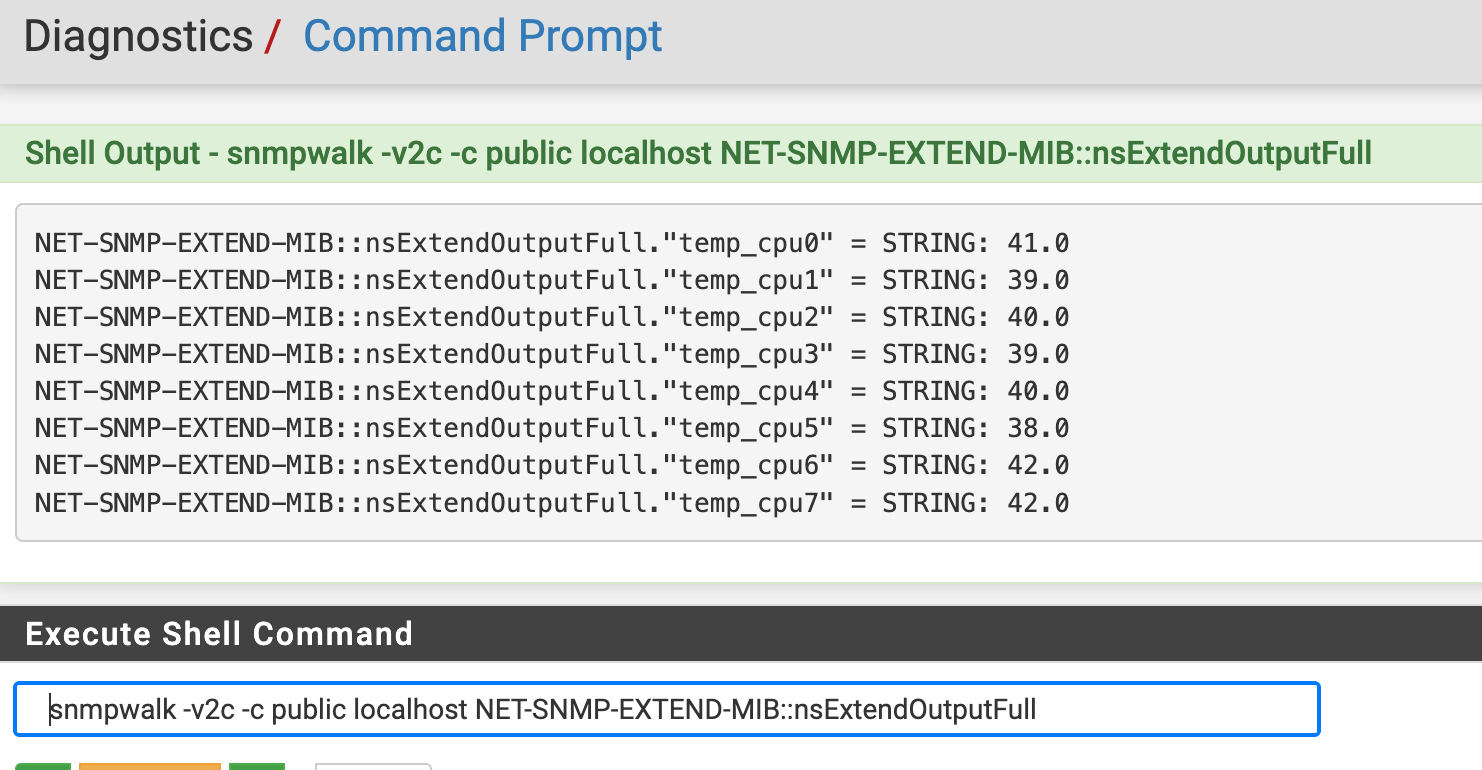The image size is (1482, 770).
Task: Click the green button left of orange button
Action: 42,766
